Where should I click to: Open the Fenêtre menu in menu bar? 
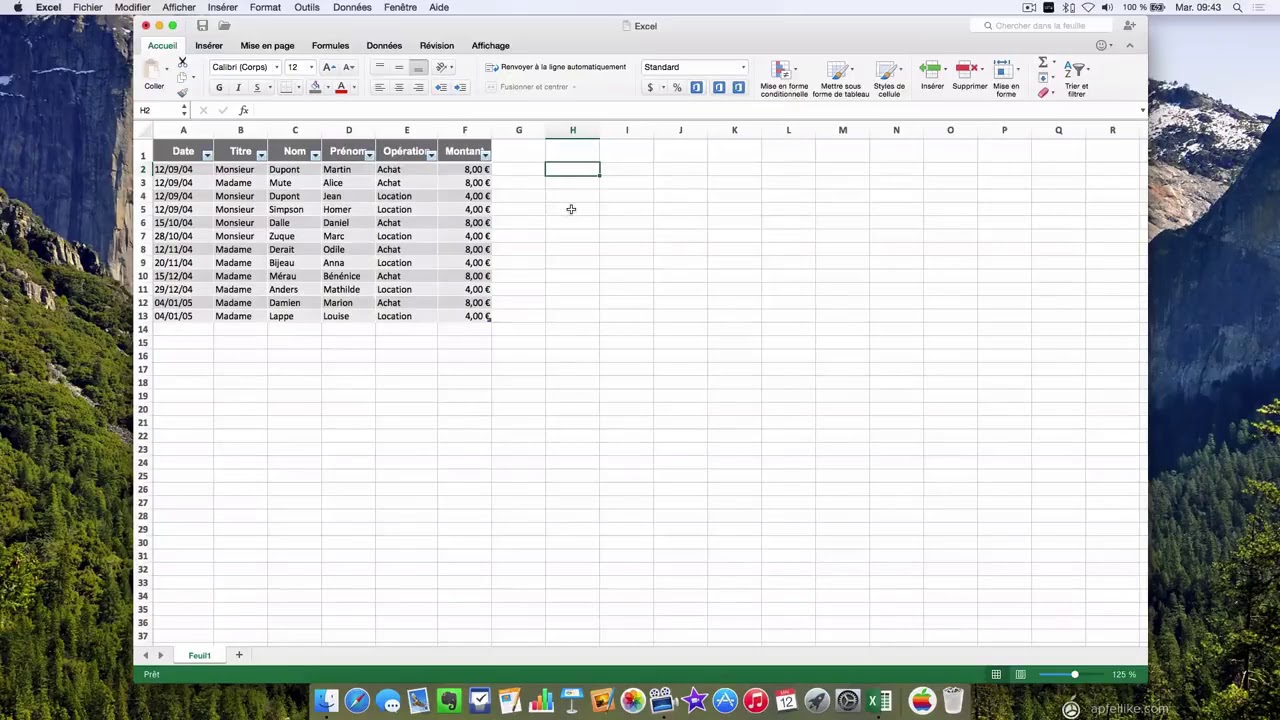pyautogui.click(x=400, y=7)
